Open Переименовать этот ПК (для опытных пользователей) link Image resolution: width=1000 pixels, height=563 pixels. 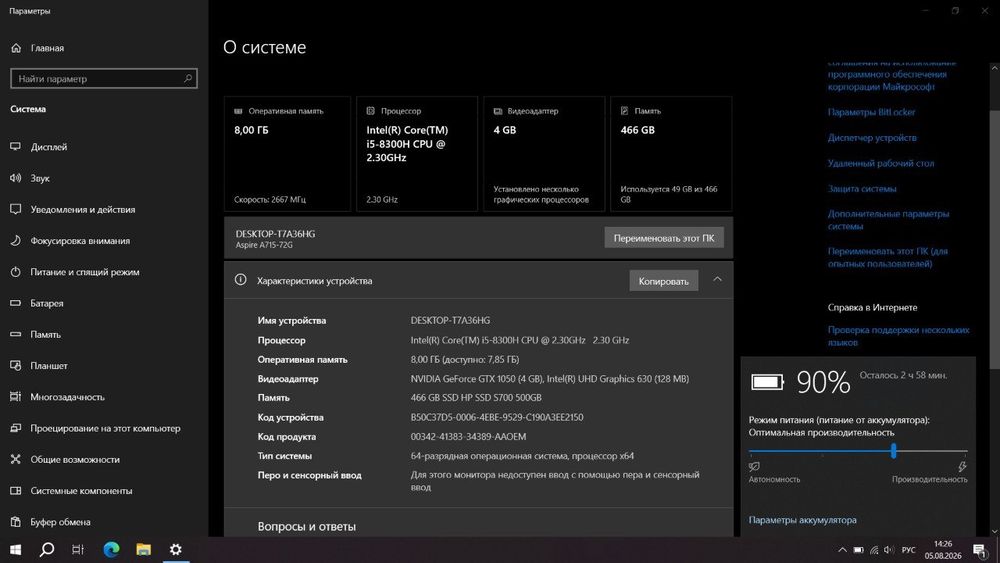(888, 258)
